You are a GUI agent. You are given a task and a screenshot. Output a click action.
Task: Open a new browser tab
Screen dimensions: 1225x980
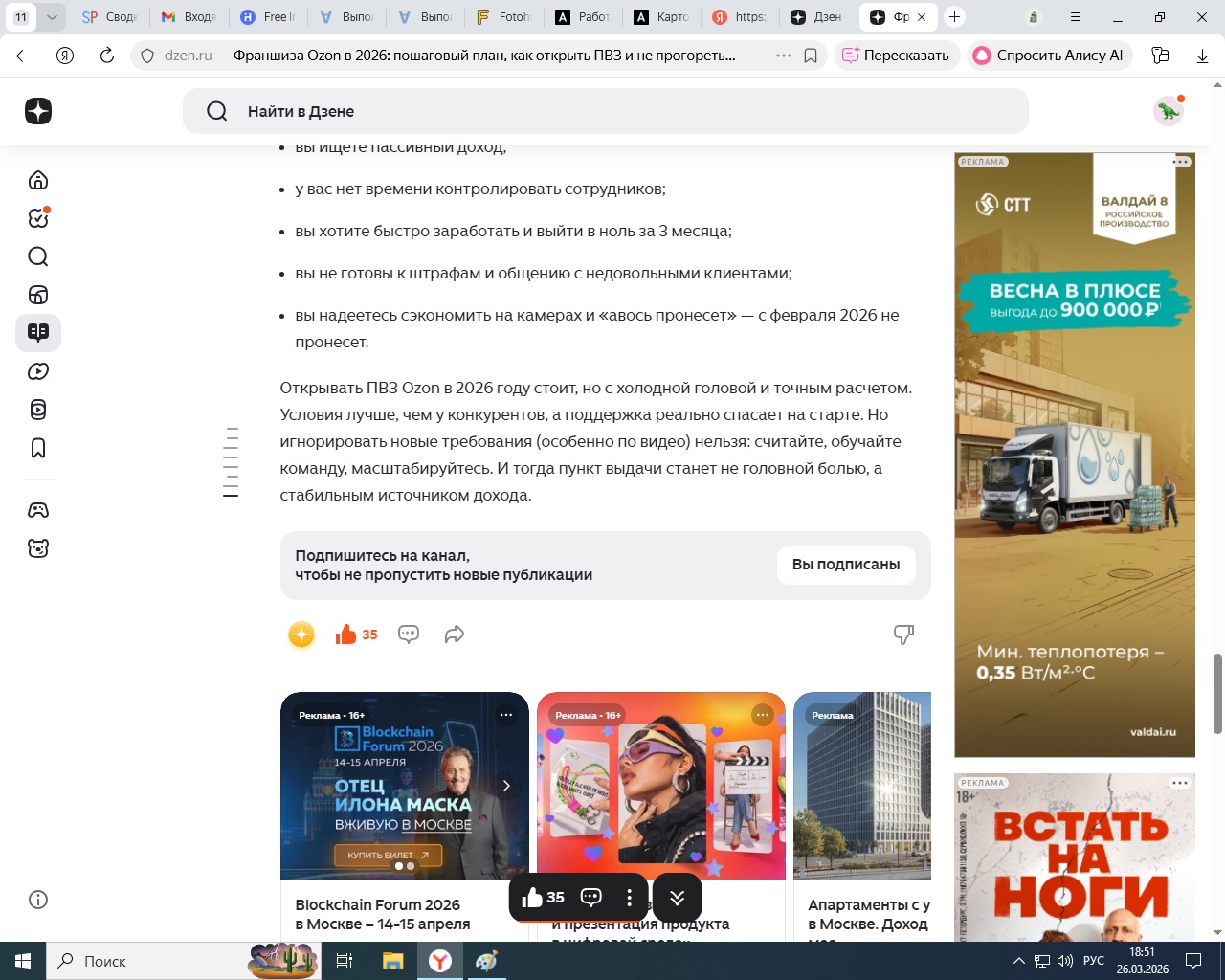coord(954,17)
